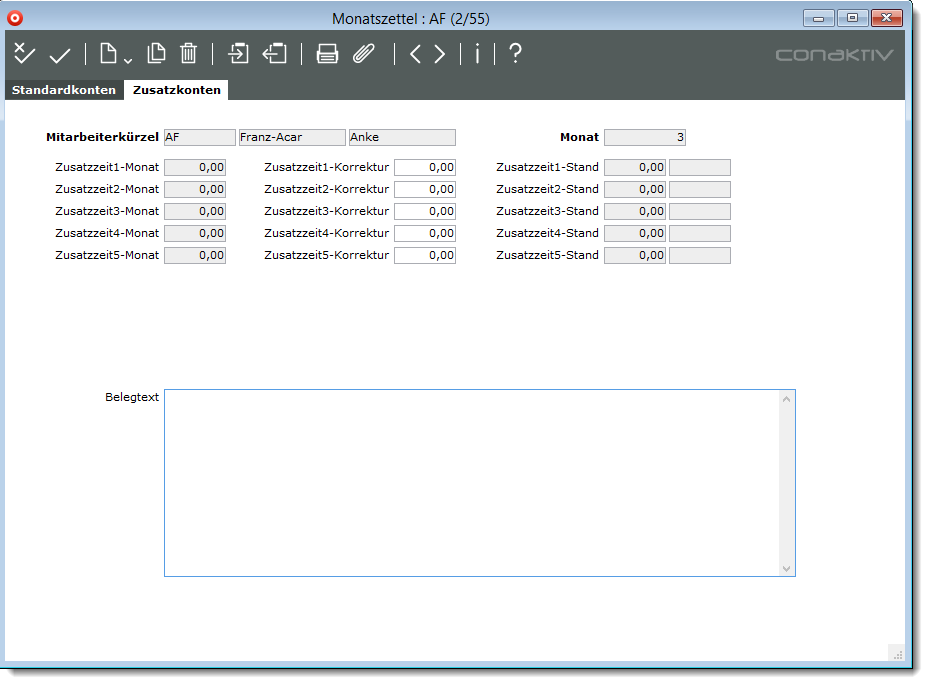
Task: Open the dropdown arrow beside new document
Action: (x=127, y=60)
